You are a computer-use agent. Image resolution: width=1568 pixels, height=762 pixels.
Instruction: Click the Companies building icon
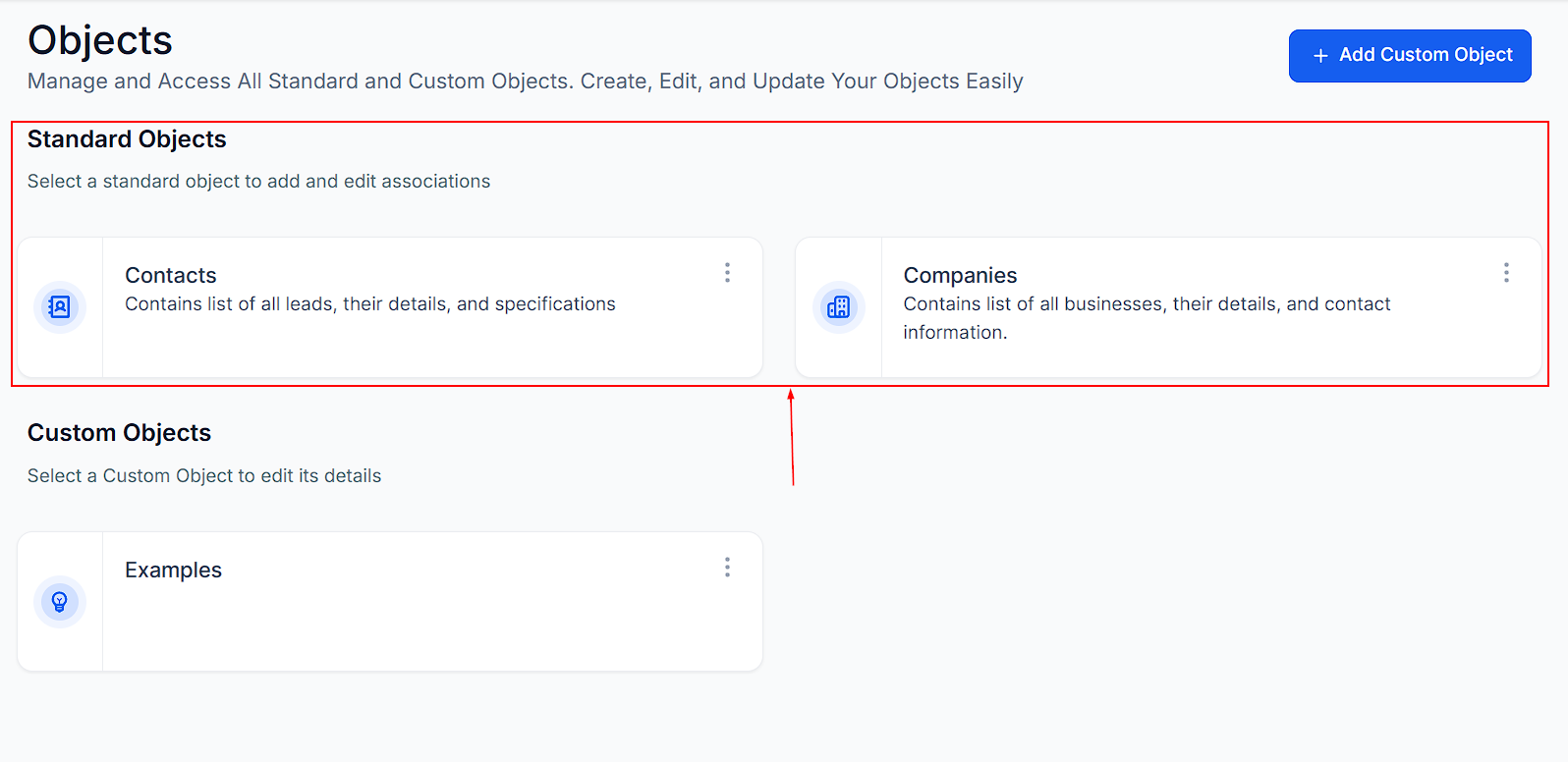[838, 307]
